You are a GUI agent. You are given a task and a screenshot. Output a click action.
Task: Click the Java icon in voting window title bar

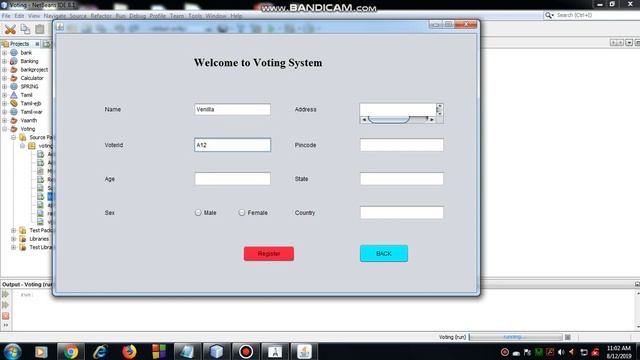[60, 27]
